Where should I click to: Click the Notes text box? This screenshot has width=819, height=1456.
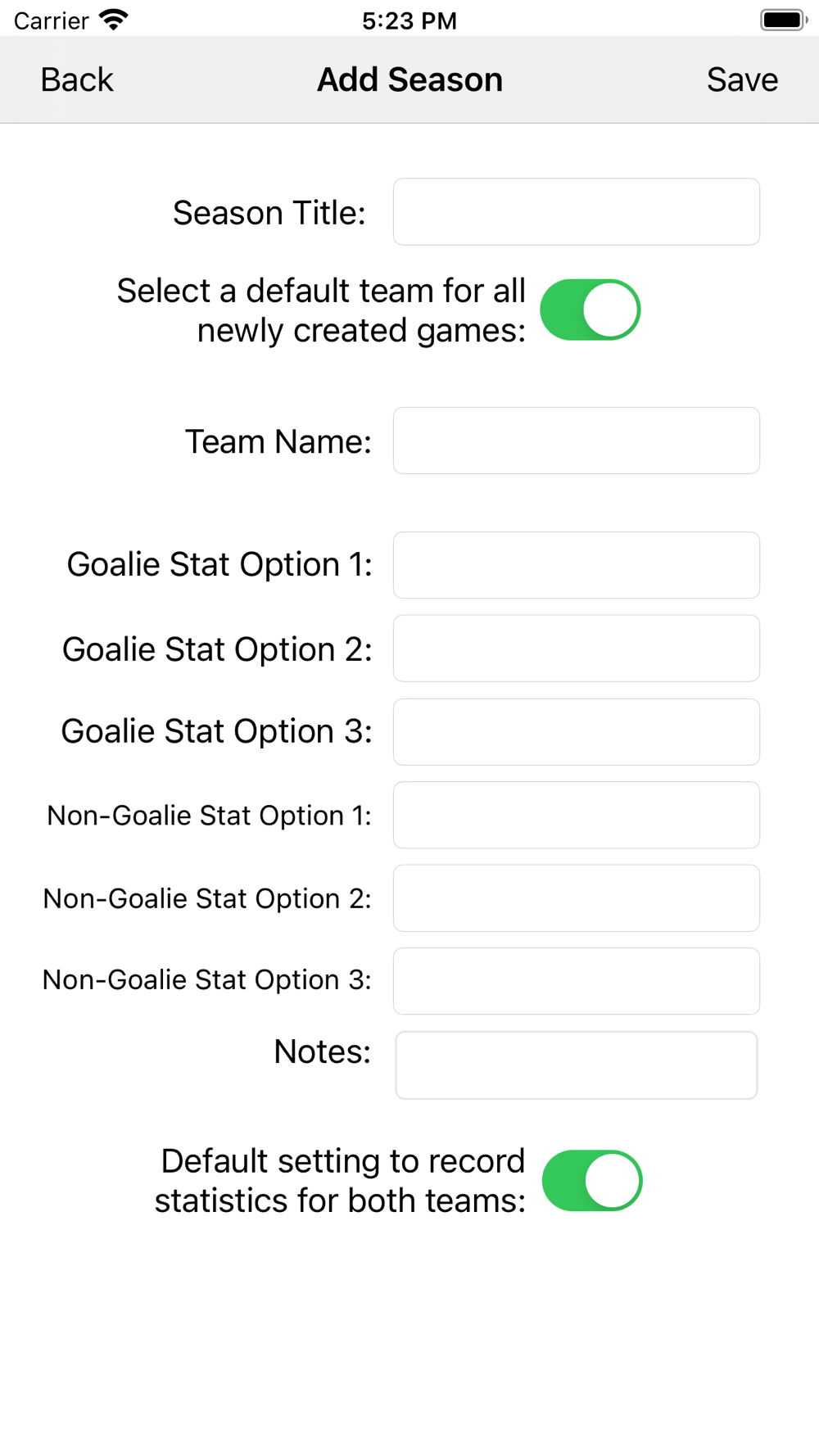click(576, 1065)
